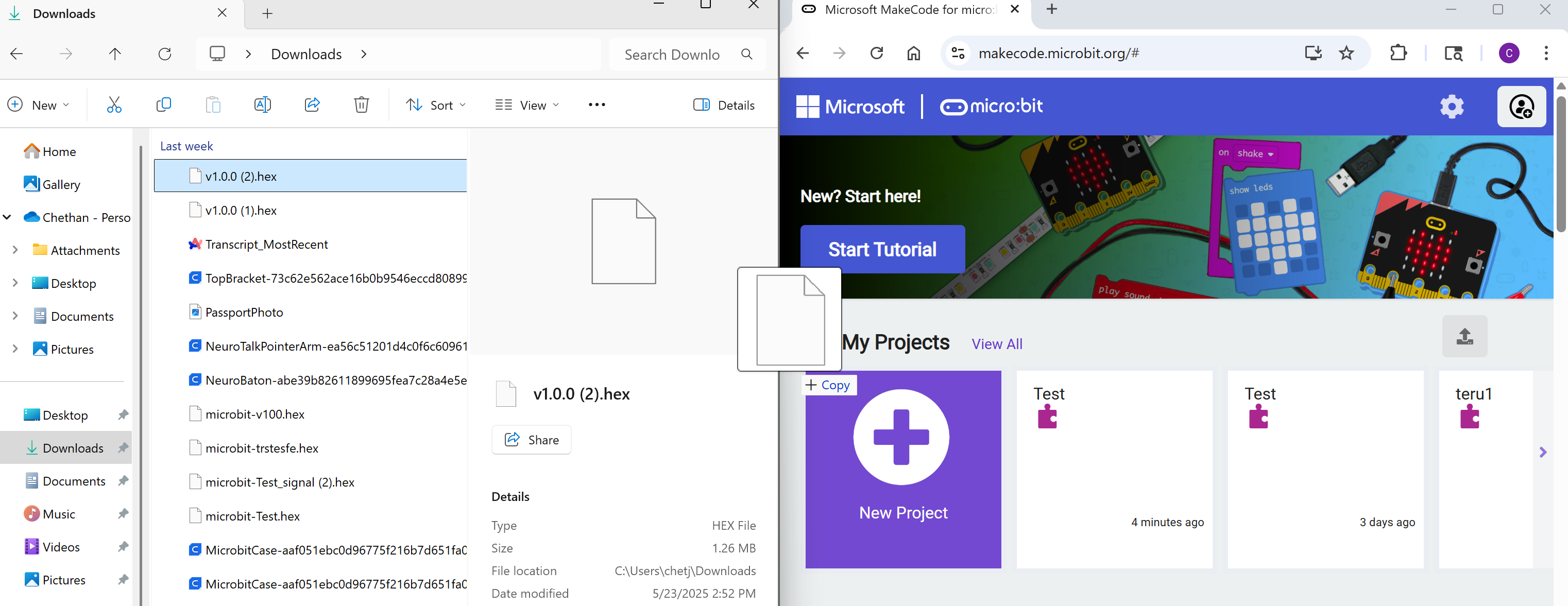
Task: Open new Chrome tab
Action: coord(1052,9)
